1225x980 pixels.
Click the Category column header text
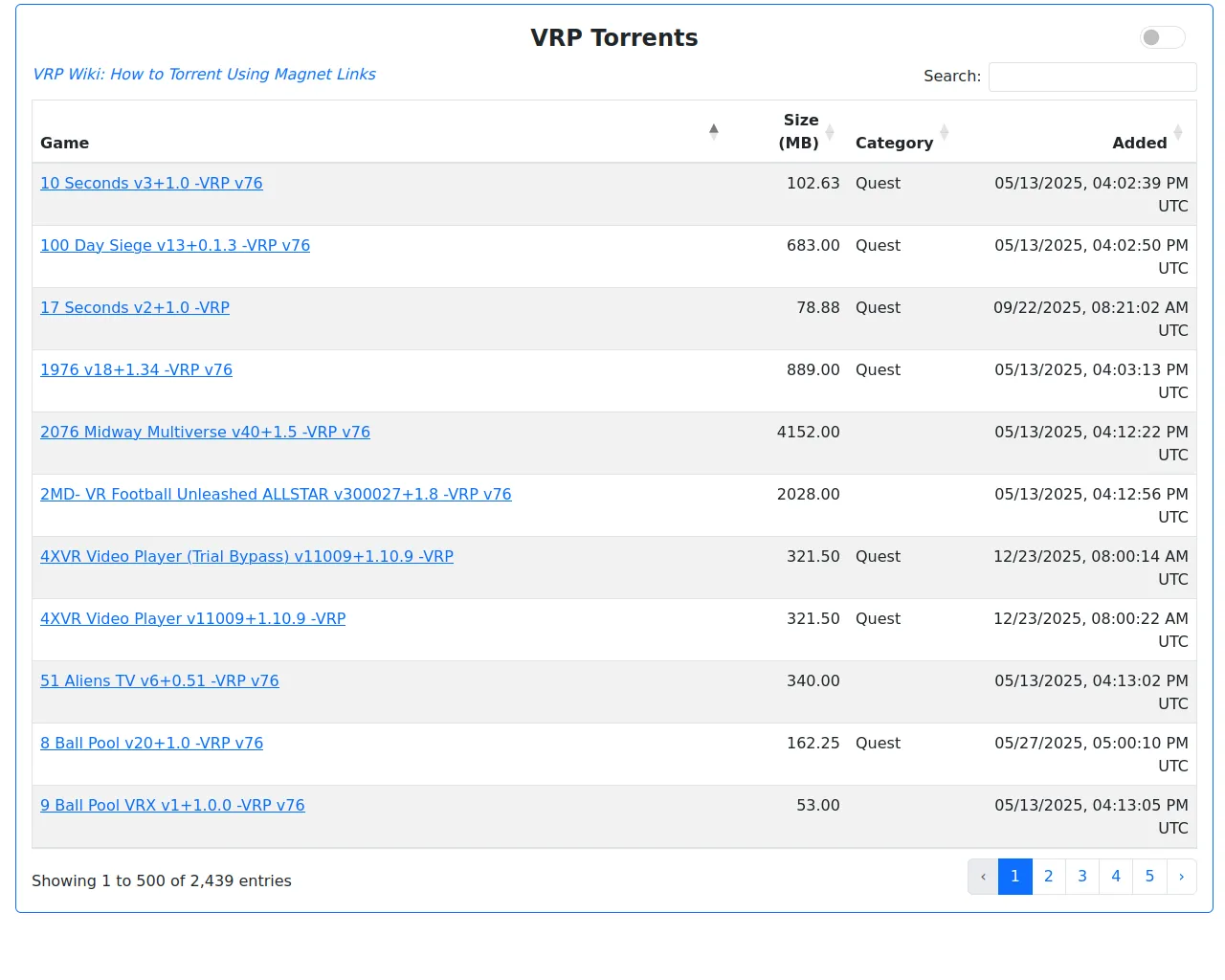pyautogui.click(x=894, y=143)
